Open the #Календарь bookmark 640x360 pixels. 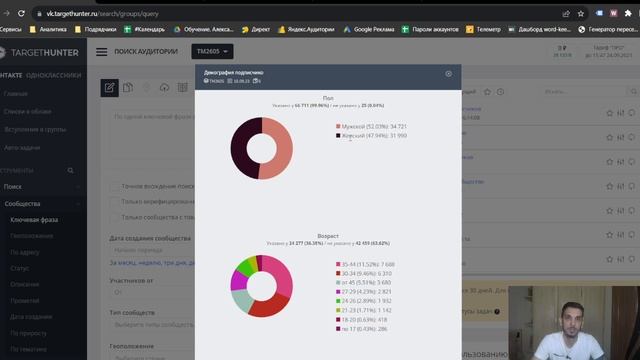pos(144,29)
